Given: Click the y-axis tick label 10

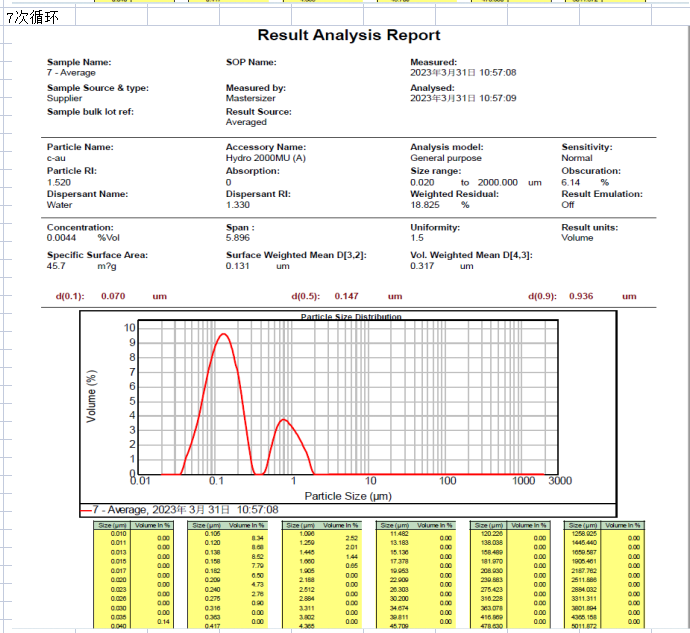Looking at the screenshot, I should pyautogui.click(x=129, y=328).
